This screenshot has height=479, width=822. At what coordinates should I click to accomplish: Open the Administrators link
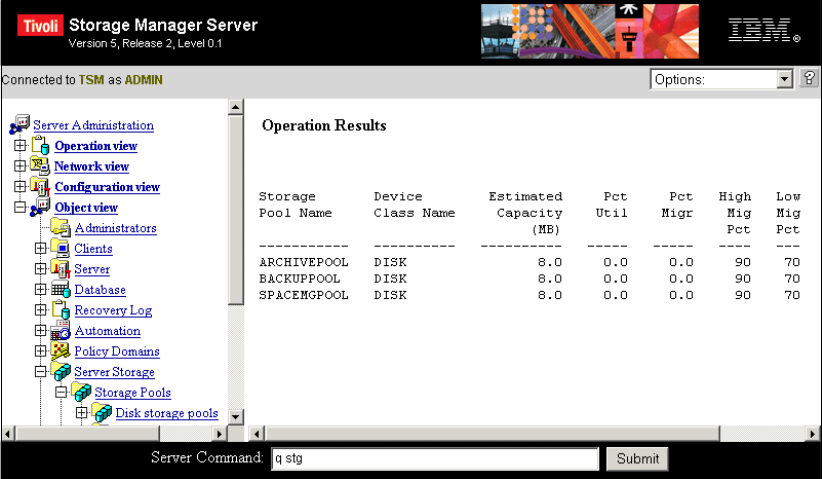tap(115, 228)
